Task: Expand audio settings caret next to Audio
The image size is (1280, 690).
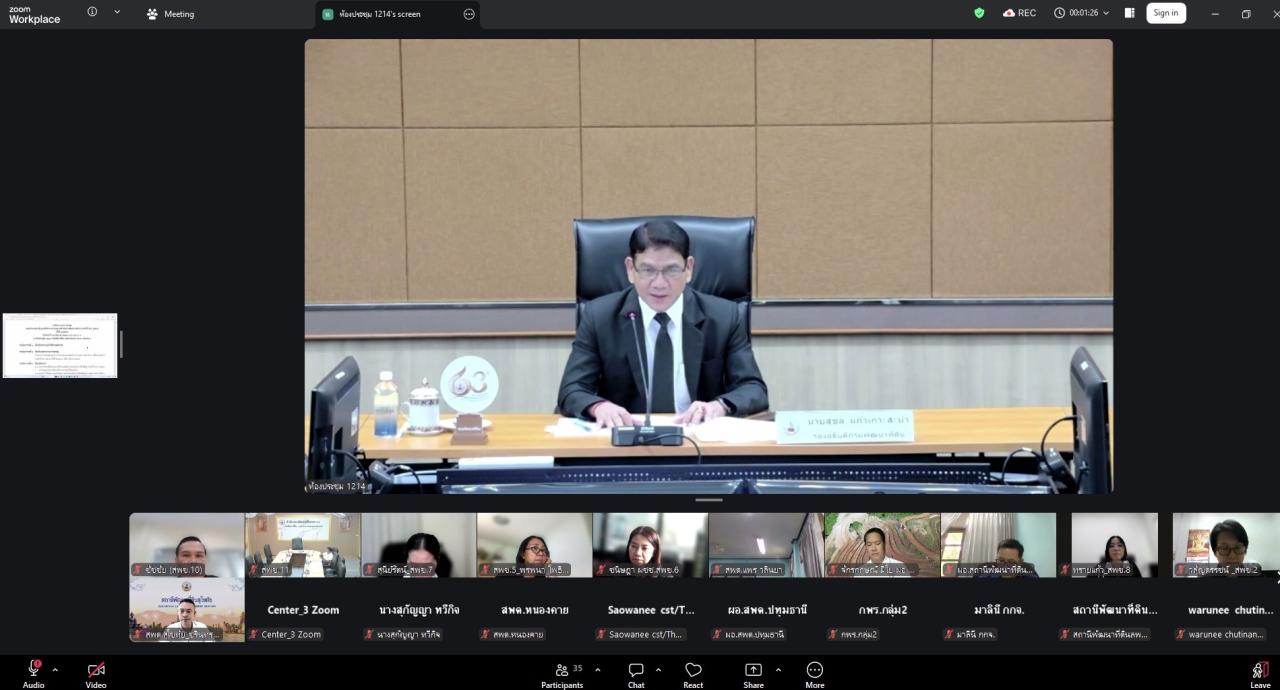Action: tap(55, 669)
